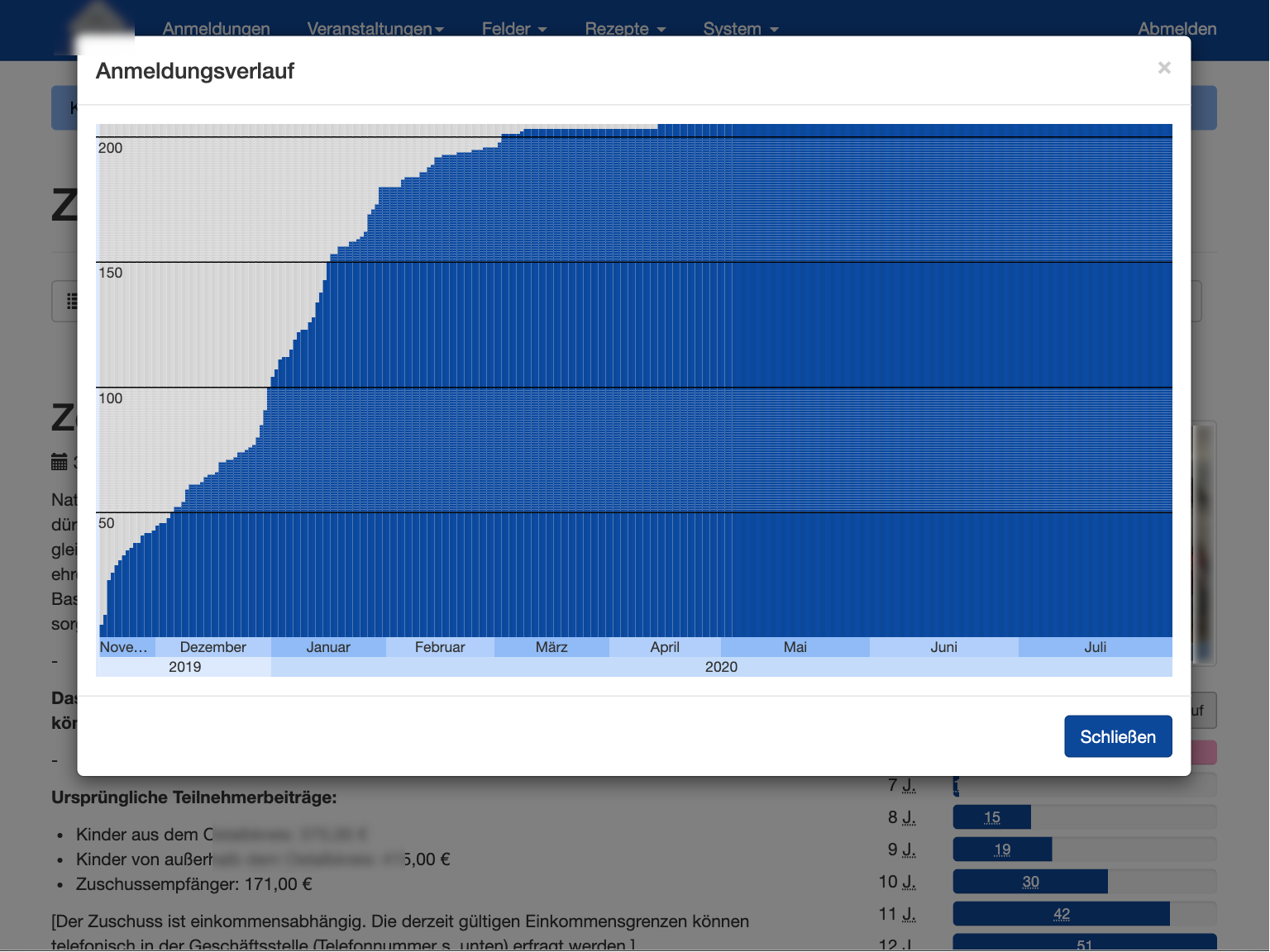Select the truncated Nove… month label
The image size is (1270, 952).
pos(125,647)
